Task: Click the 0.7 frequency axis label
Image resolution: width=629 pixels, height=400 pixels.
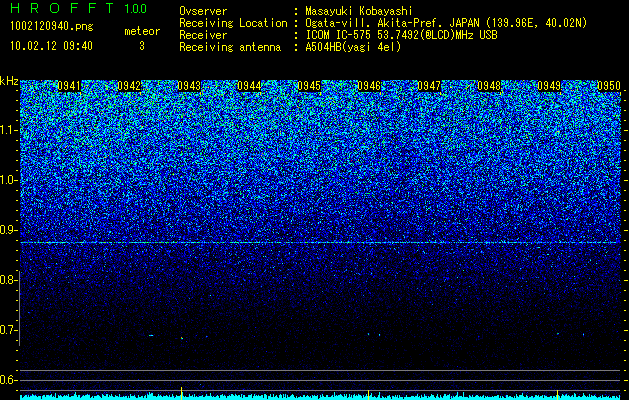Action: [x=8, y=330]
